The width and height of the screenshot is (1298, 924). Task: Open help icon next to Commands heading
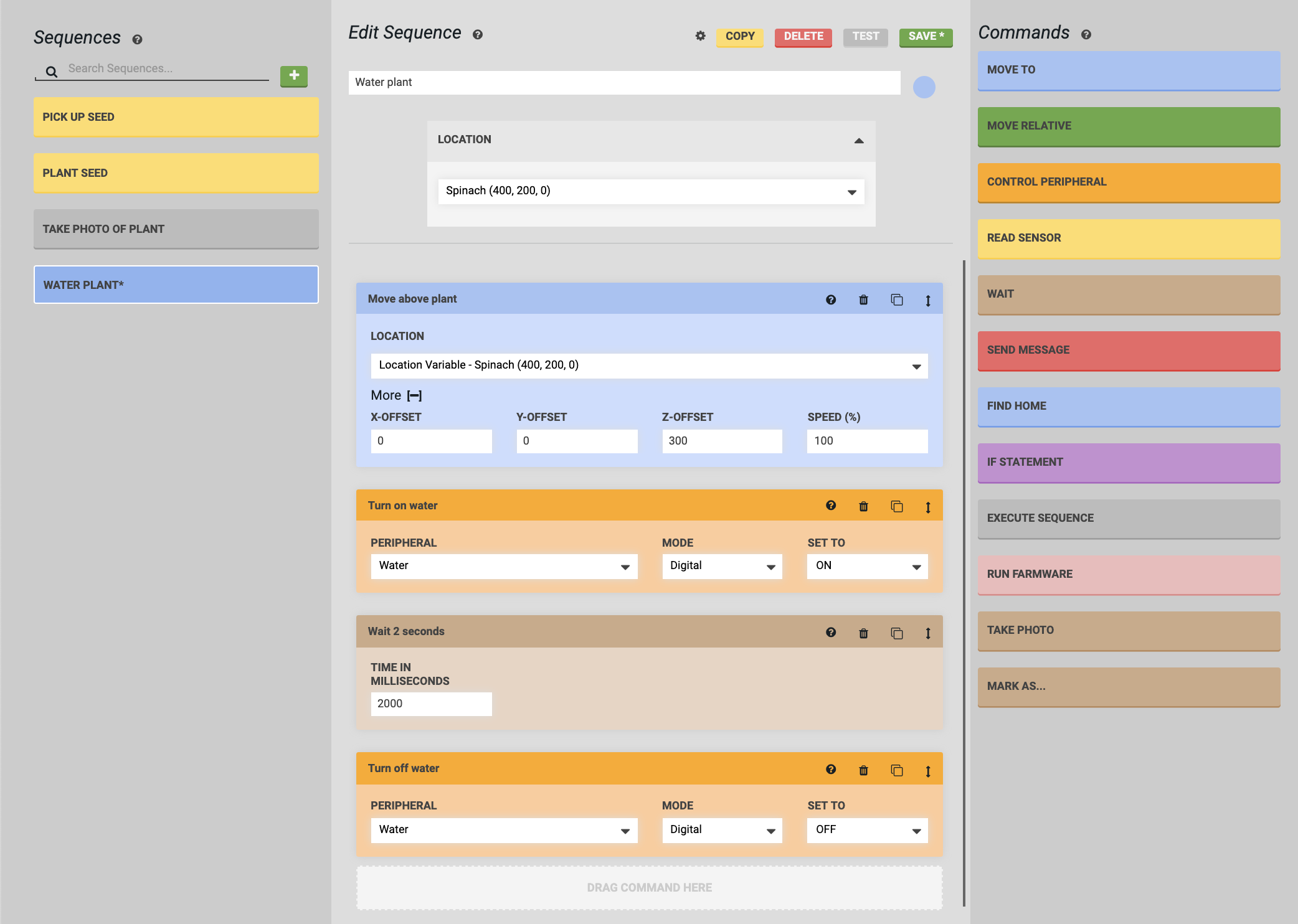tap(1086, 35)
